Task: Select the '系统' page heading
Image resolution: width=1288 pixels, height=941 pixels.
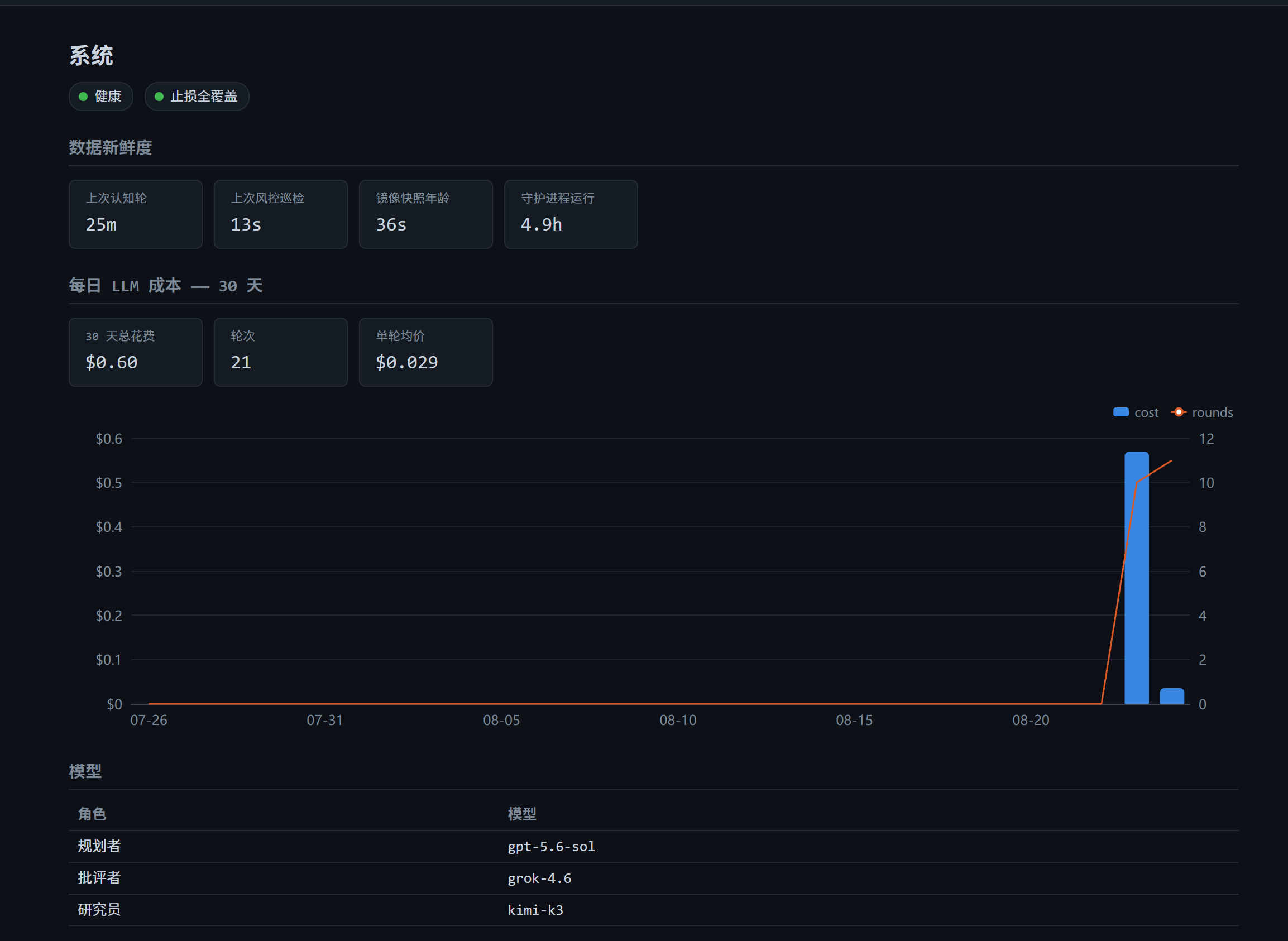Action: 91,56
